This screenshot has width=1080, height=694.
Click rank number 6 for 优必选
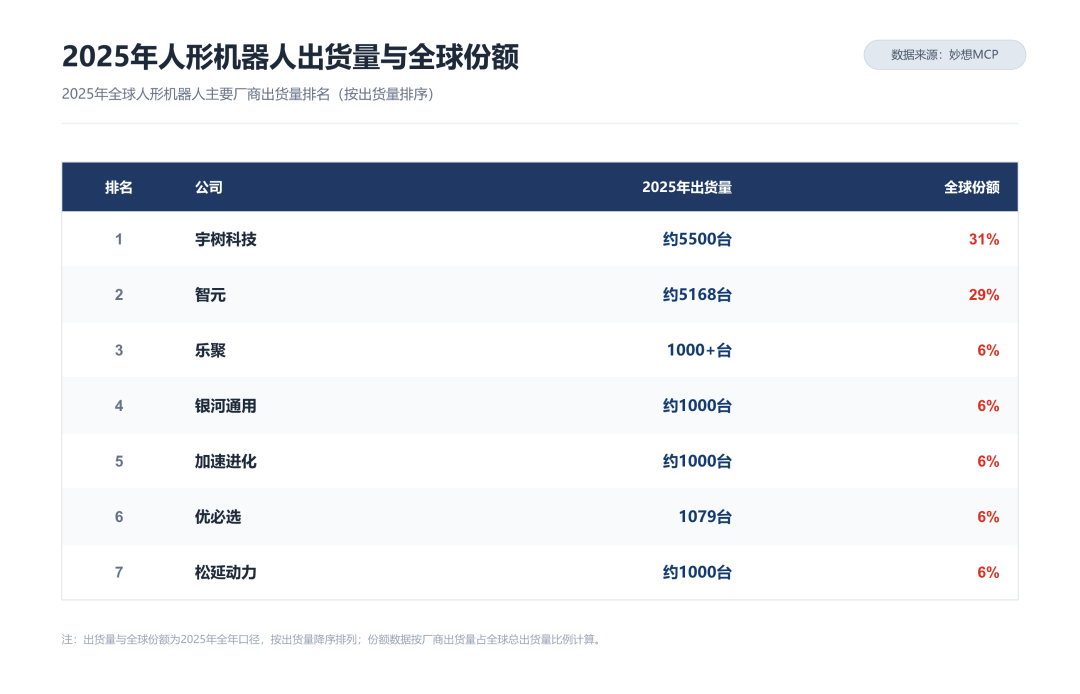pyautogui.click(x=118, y=517)
